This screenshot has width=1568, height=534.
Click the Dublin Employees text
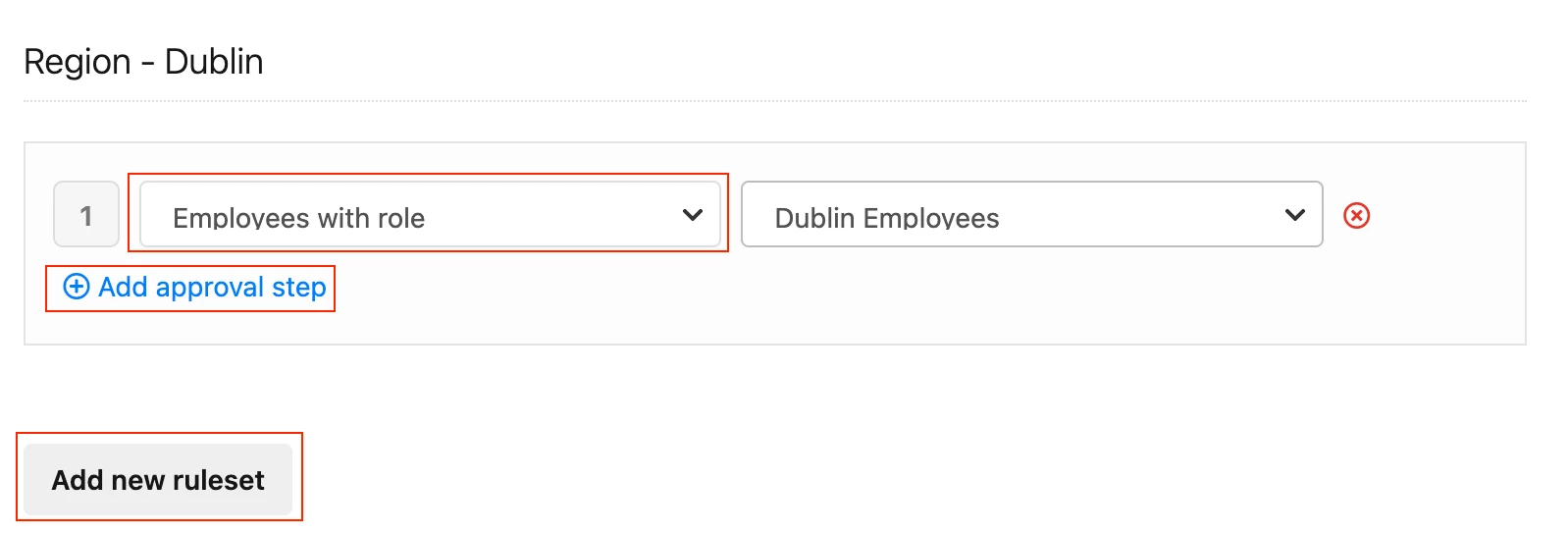click(x=887, y=218)
